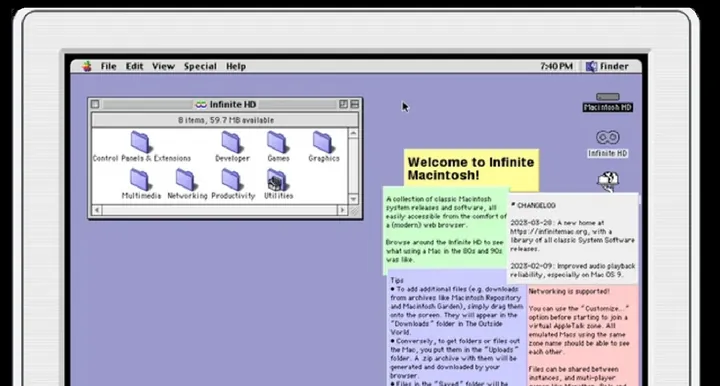The width and height of the screenshot is (720, 386).
Task: Click the Finder application menu
Action: (607, 66)
